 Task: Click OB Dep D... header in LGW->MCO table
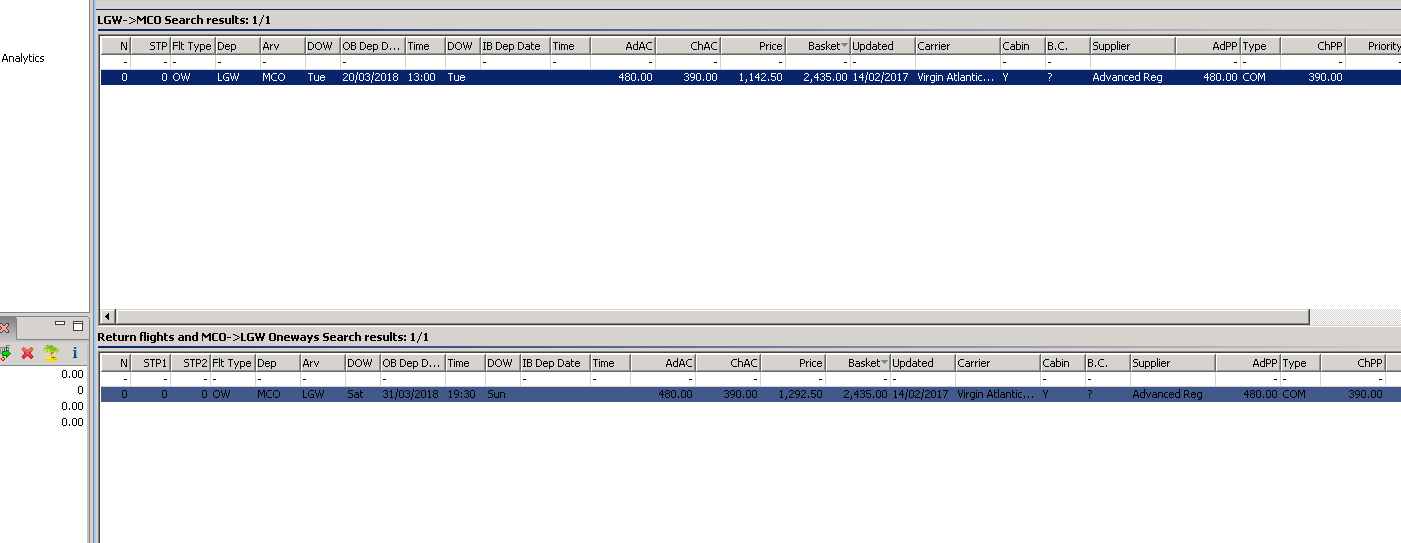[372, 46]
